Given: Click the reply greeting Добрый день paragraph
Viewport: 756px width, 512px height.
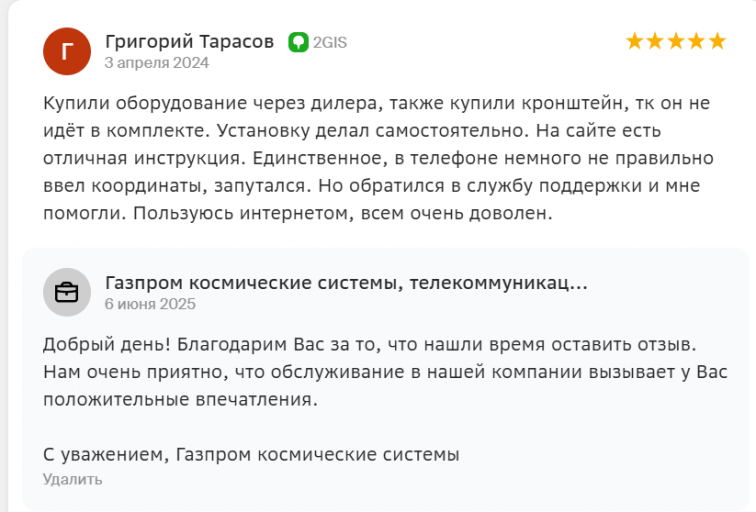Looking at the screenshot, I should (385, 372).
